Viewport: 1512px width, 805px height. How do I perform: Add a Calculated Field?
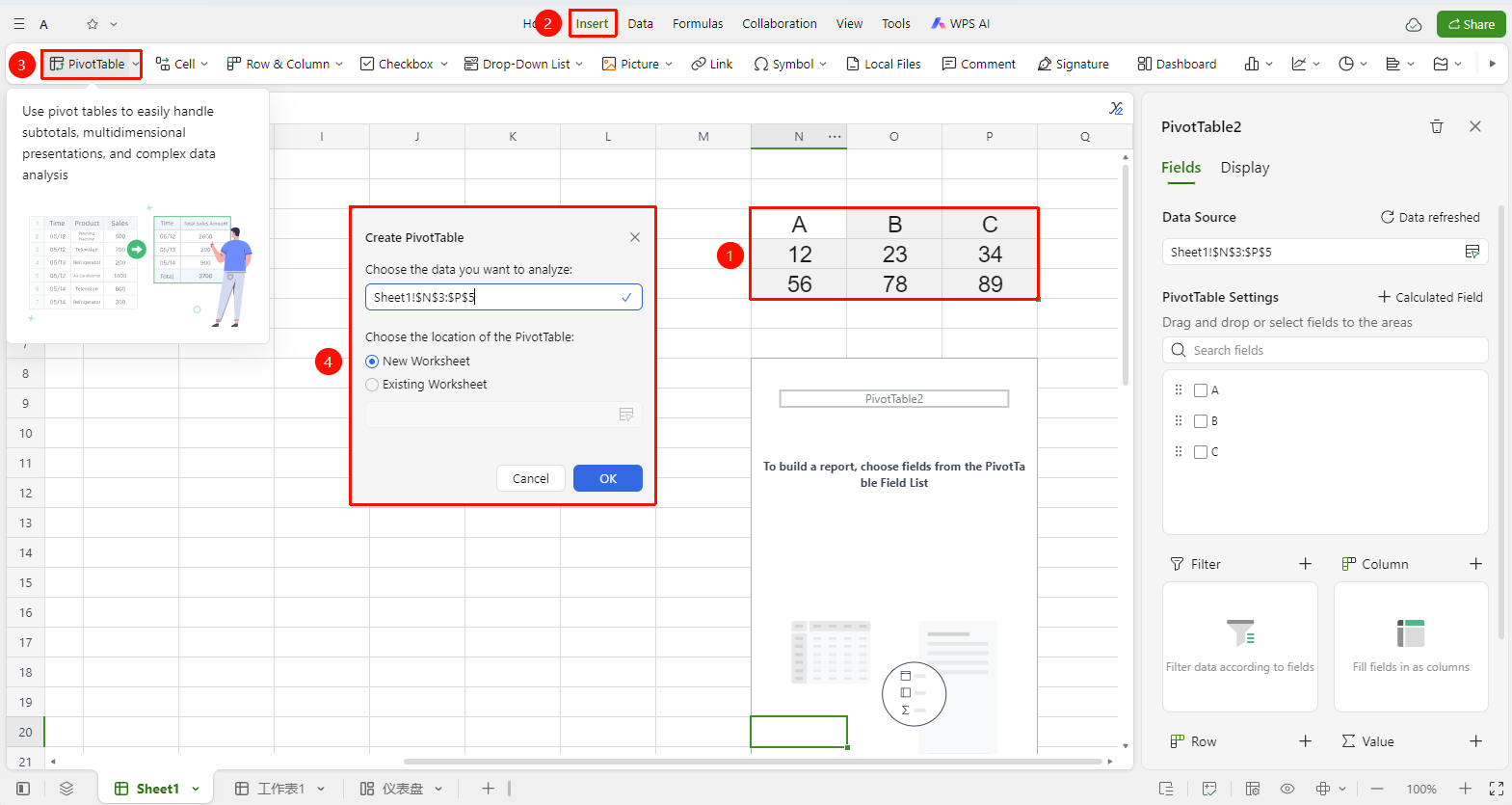tap(1430, 297)
